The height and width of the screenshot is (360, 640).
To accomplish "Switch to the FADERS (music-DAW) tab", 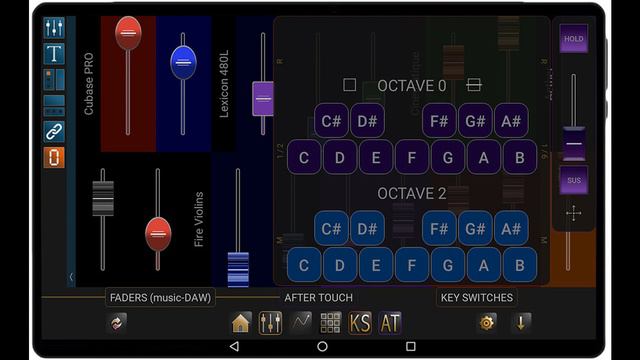I will [x=160, y=298].
